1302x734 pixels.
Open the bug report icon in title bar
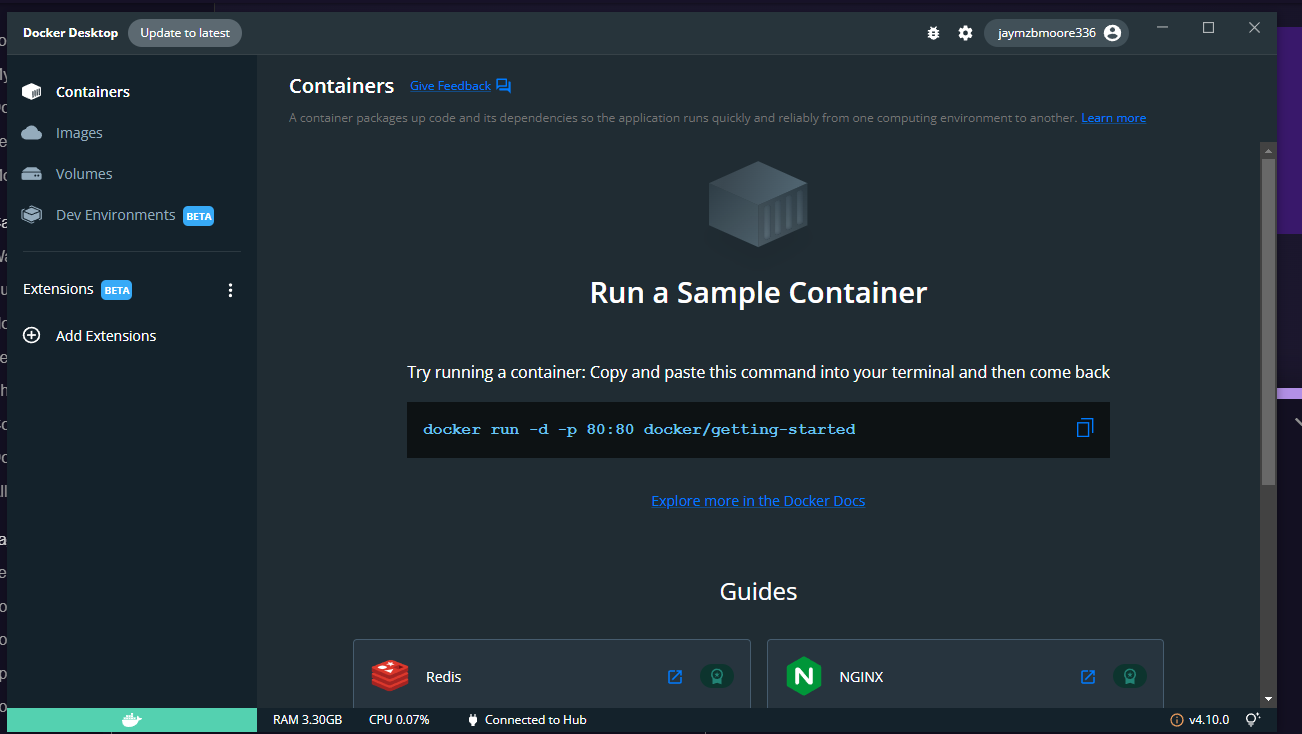coord(933,32)
